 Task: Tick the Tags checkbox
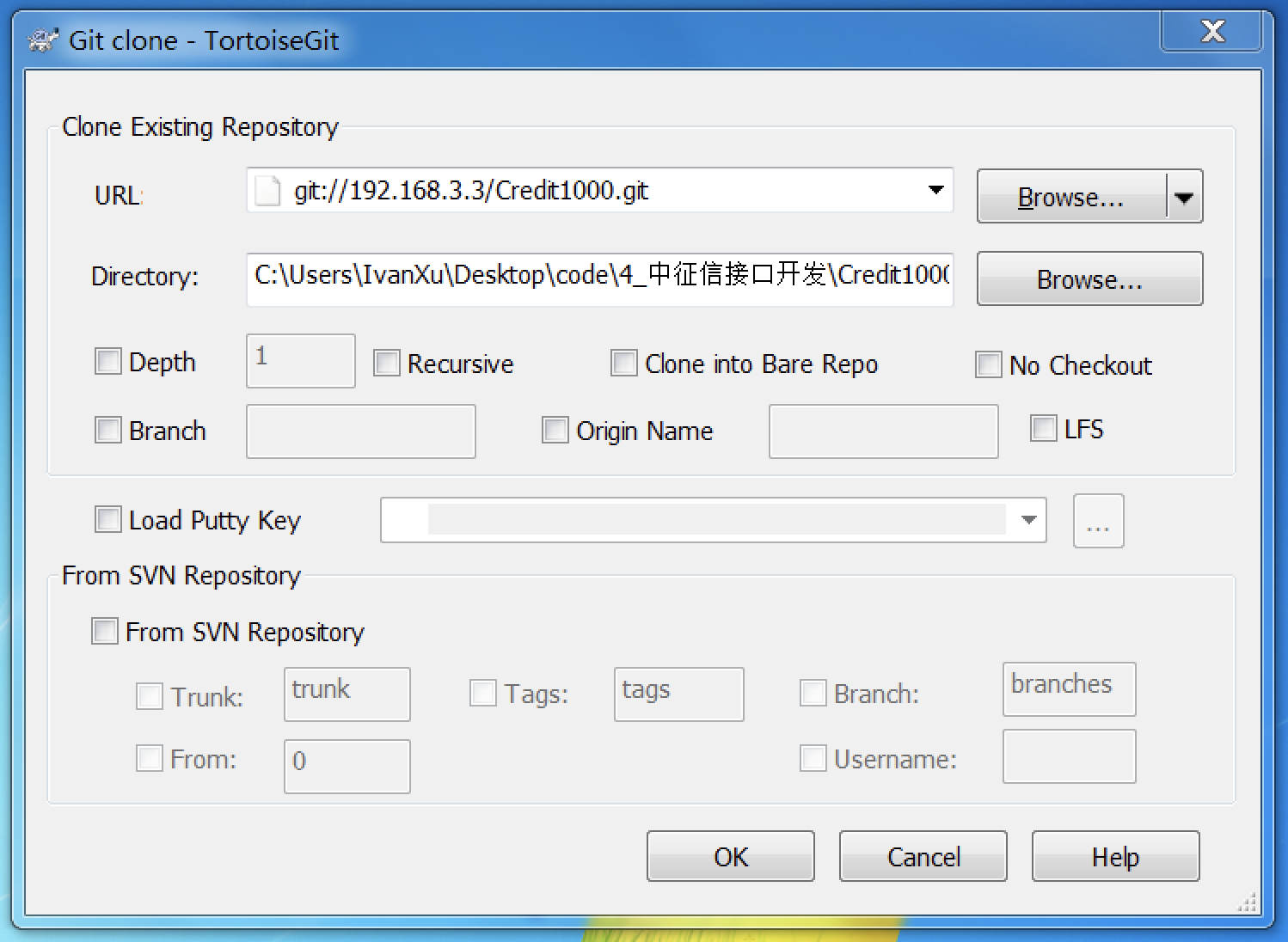(483, 693)
